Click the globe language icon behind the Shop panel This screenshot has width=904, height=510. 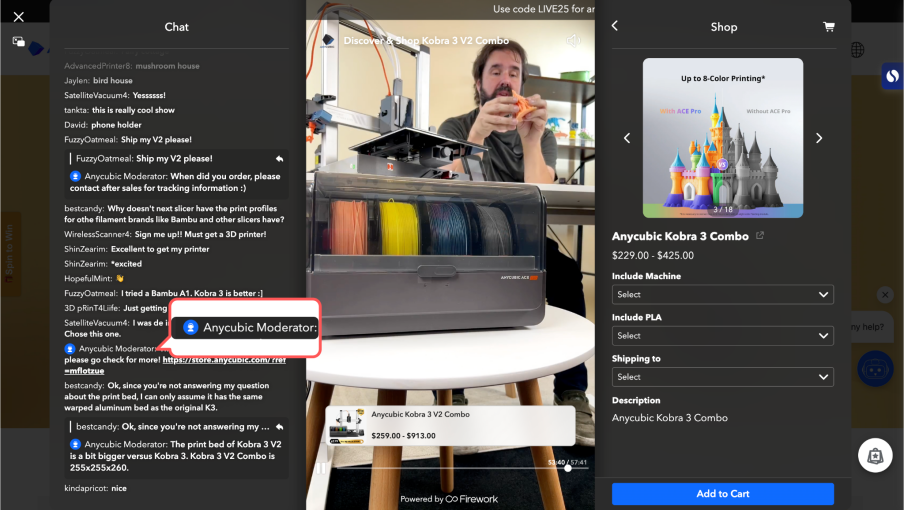coord(857,50)
